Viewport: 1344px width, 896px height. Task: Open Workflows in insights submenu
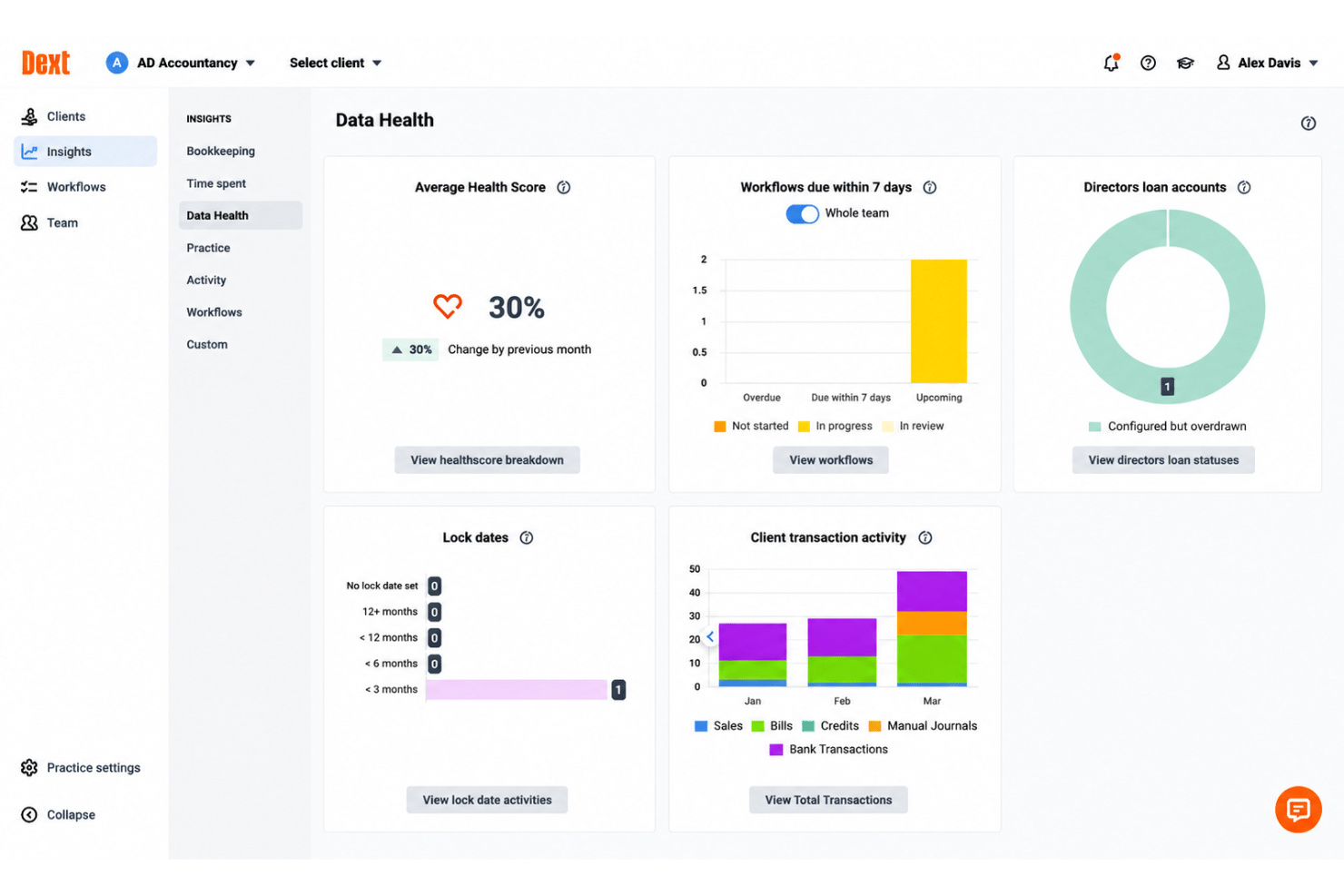(x=214, y=312)
